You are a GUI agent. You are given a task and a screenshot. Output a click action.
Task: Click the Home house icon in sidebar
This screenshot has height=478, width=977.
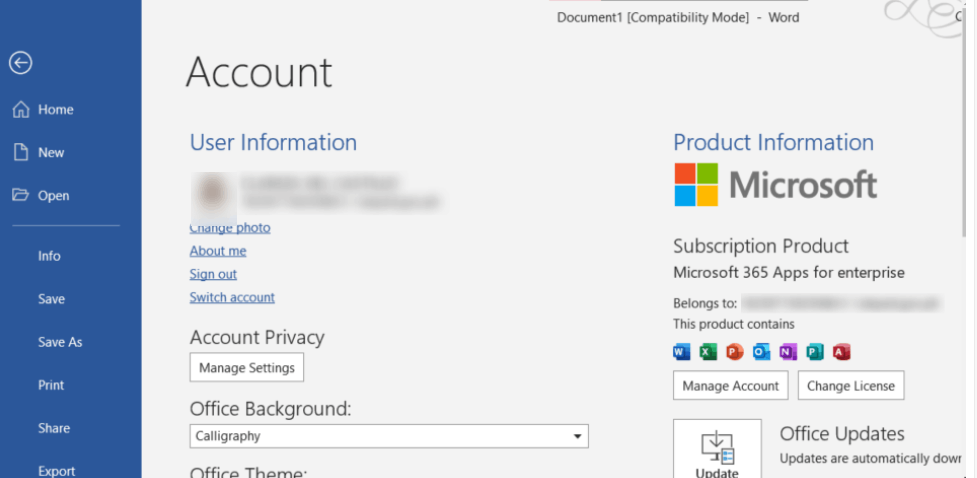pos(21,110)
